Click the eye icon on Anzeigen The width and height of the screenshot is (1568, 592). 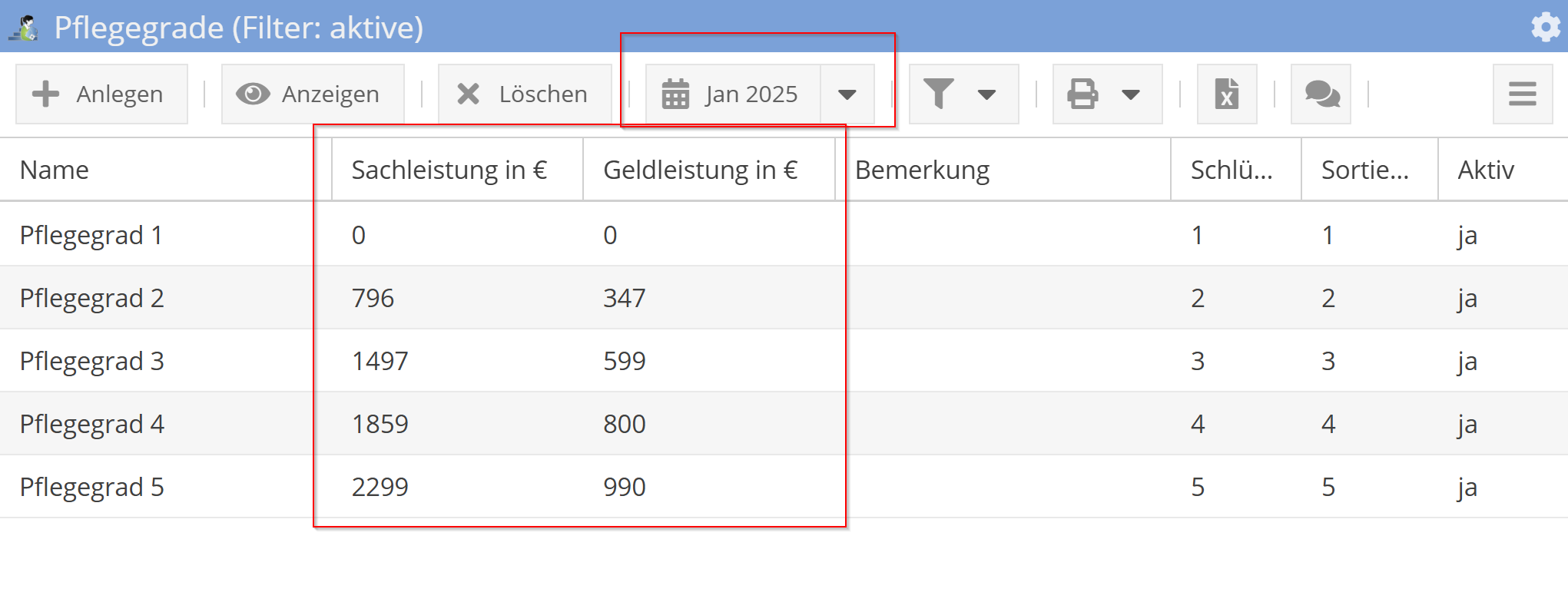coord(254,94)
